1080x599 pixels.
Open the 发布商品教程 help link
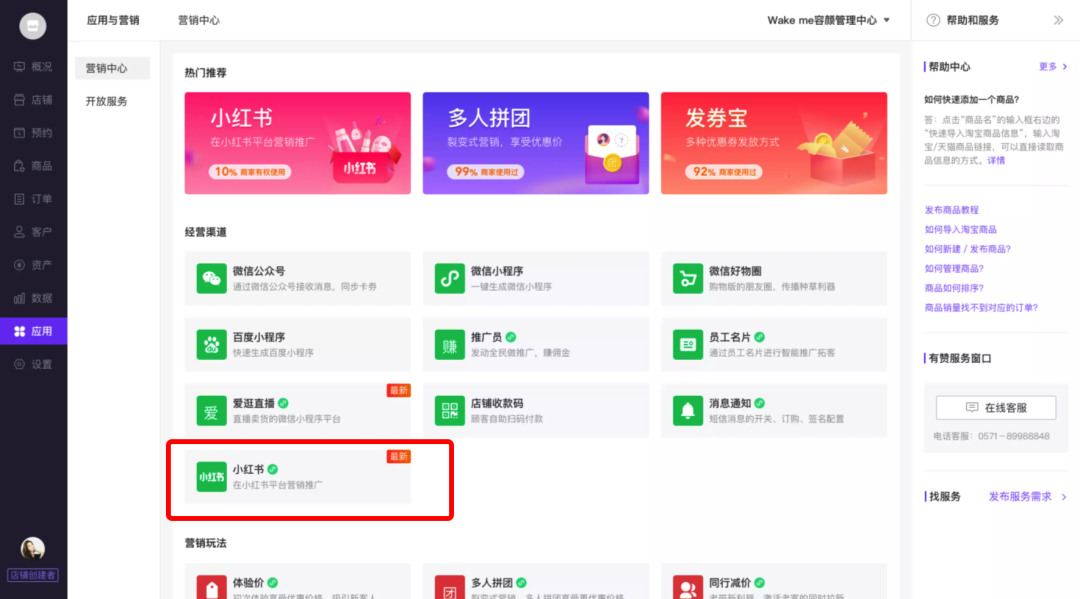[951, 210]
